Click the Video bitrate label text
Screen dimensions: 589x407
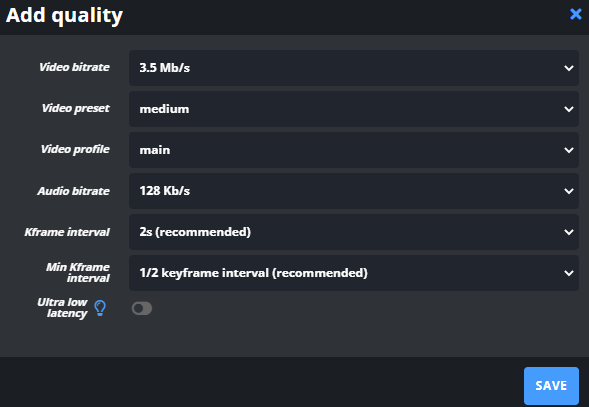point(74,67)
